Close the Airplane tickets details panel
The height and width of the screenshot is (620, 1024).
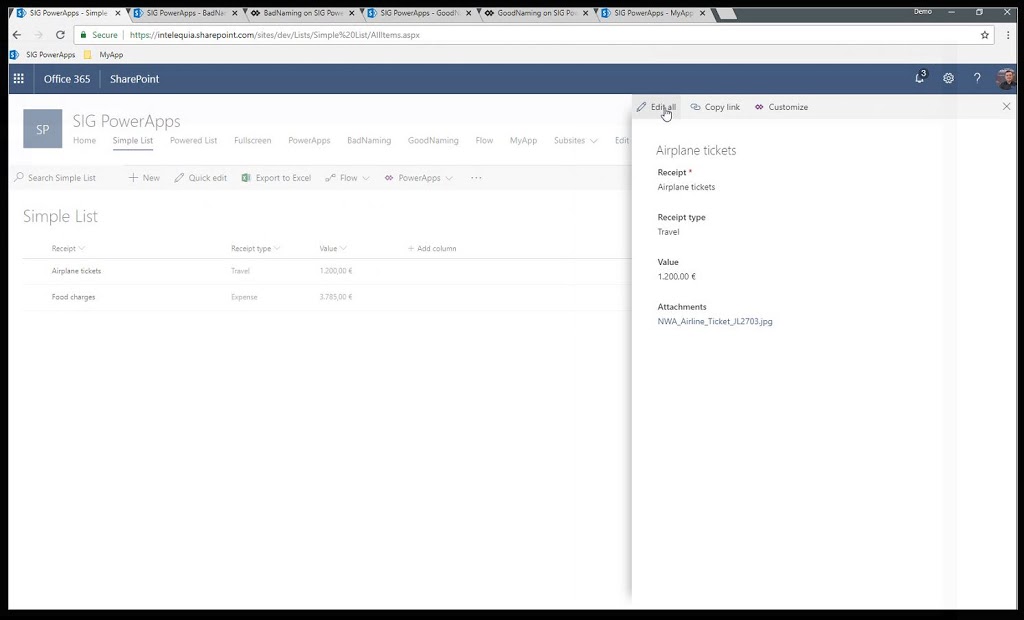click(x=1006, y=106)
